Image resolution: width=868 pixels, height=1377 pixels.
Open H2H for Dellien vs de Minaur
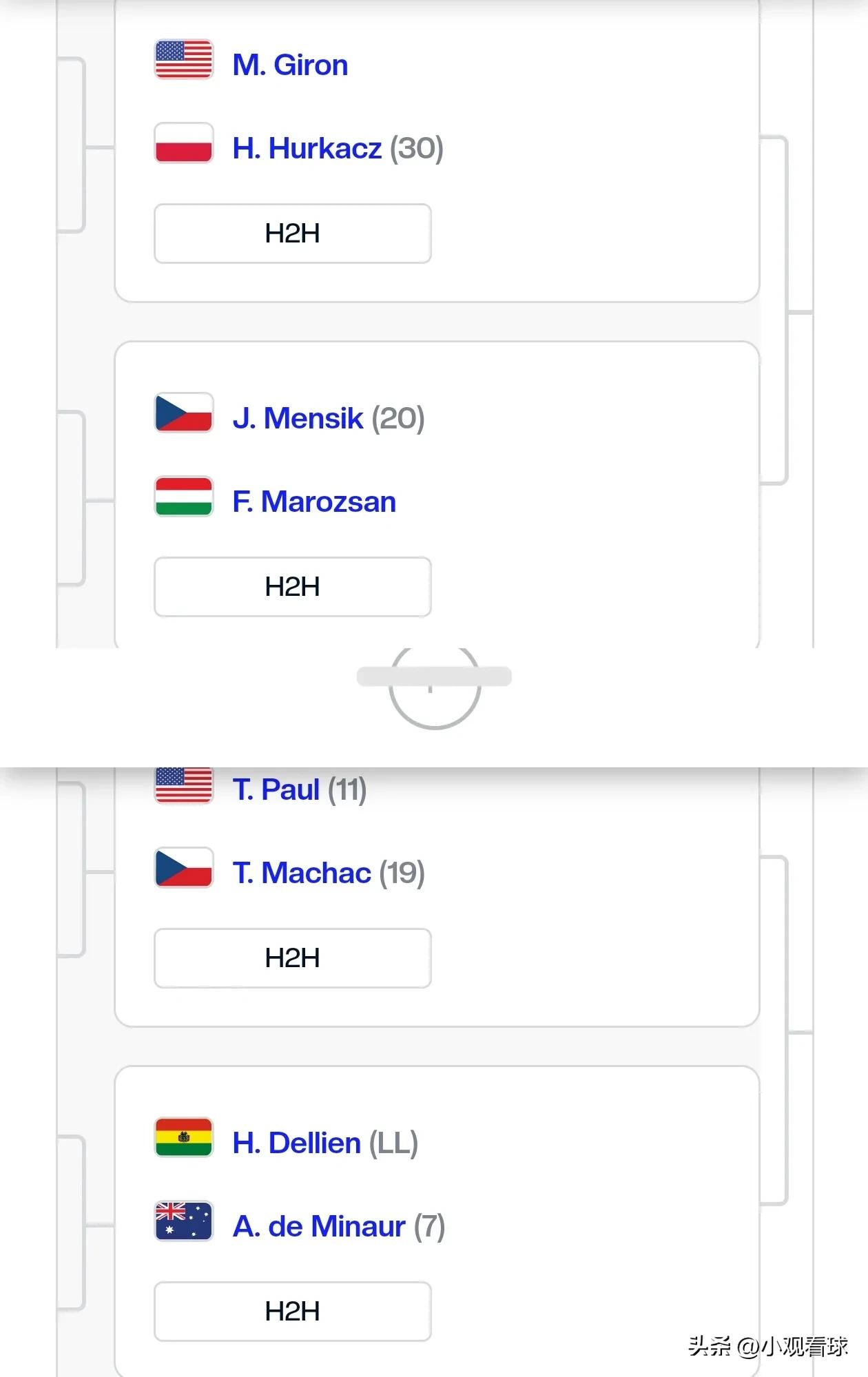293,1312
